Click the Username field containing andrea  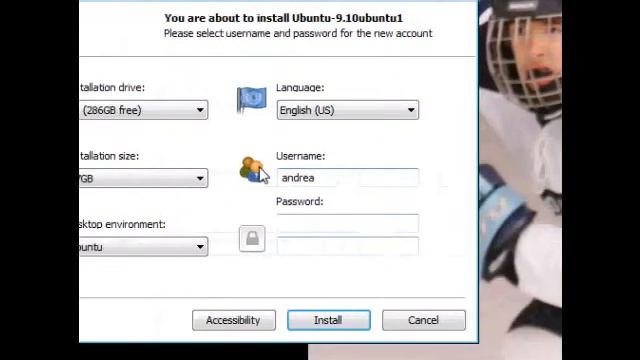[x=348, y=178]
